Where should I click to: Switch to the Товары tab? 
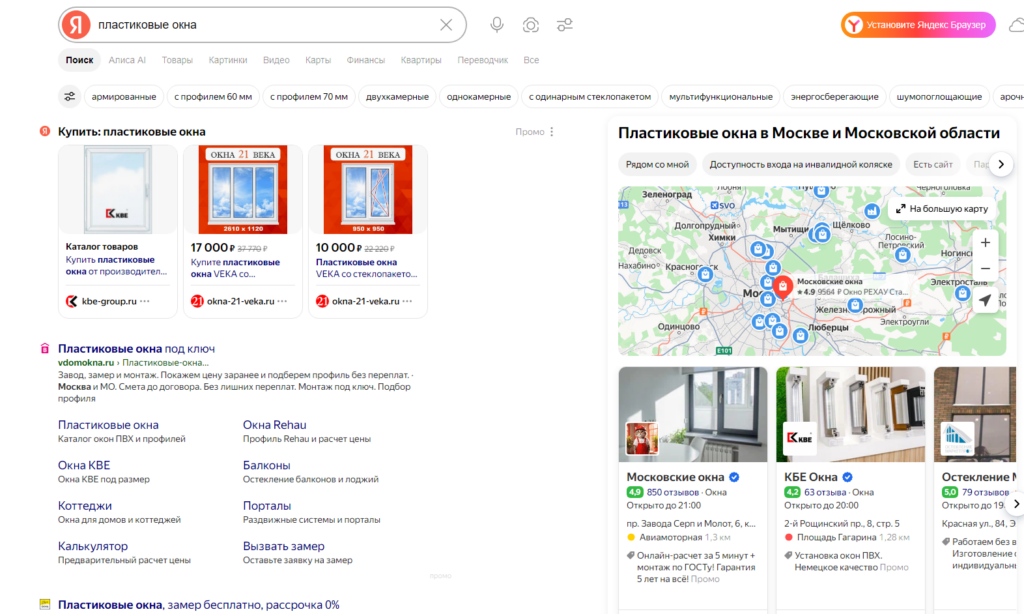(x=177, y=60)
